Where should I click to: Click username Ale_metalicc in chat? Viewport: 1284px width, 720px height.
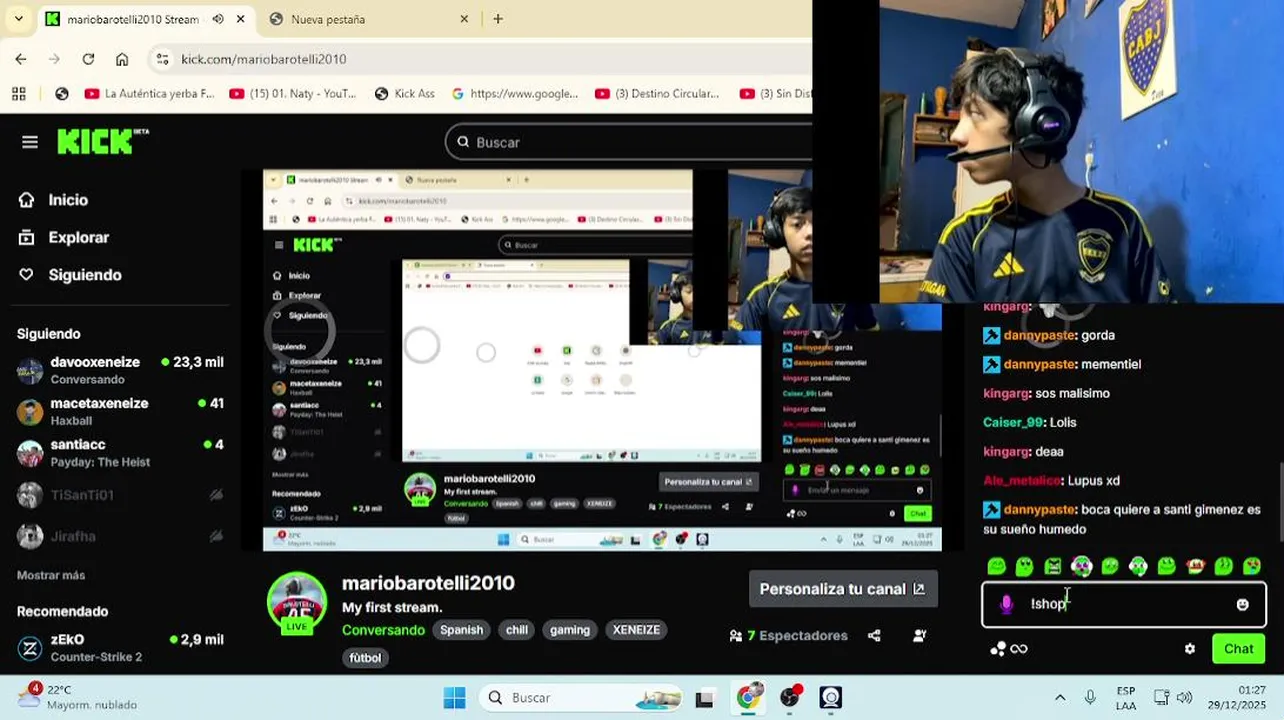[x=1021, y=480]
